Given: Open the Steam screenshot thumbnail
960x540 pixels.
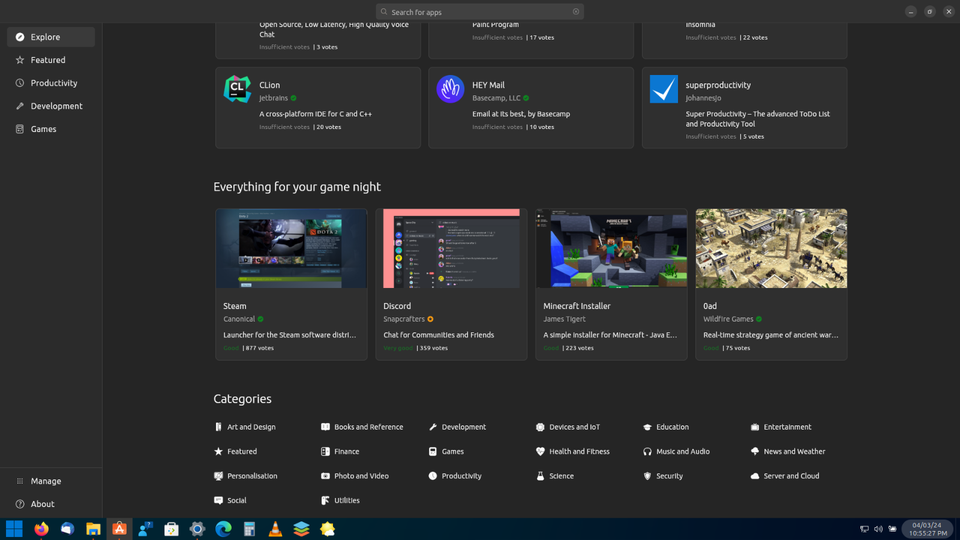Looking at the screenshot, I should 291,249.
